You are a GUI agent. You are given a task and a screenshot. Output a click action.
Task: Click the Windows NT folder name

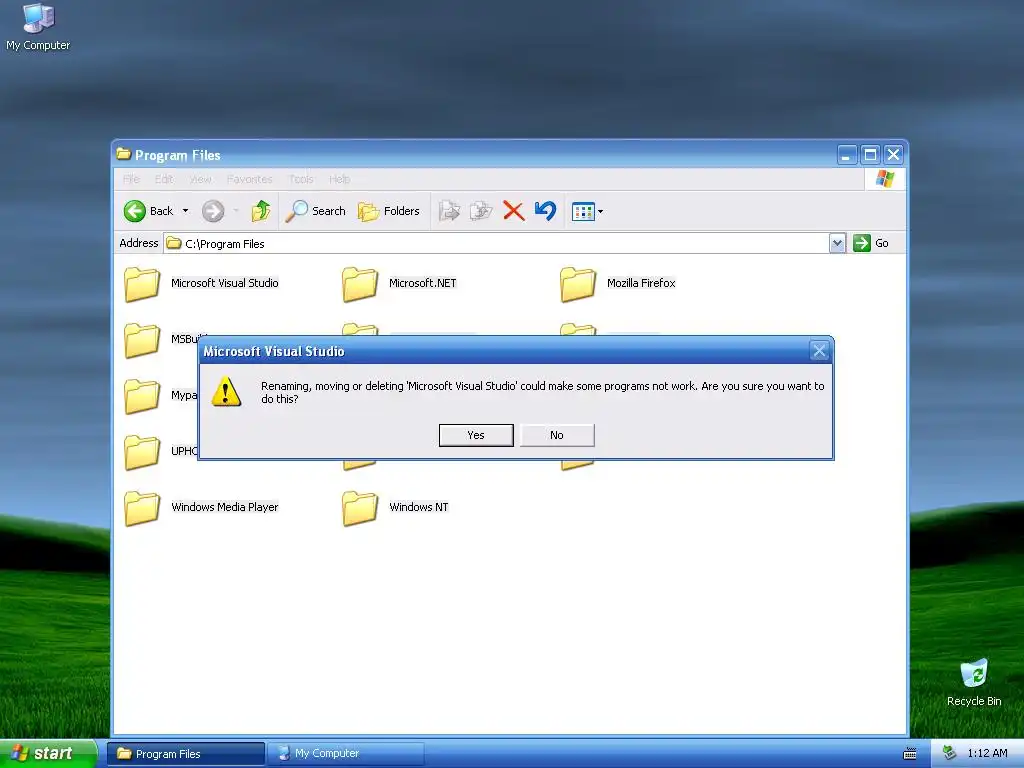click(419, 507)
